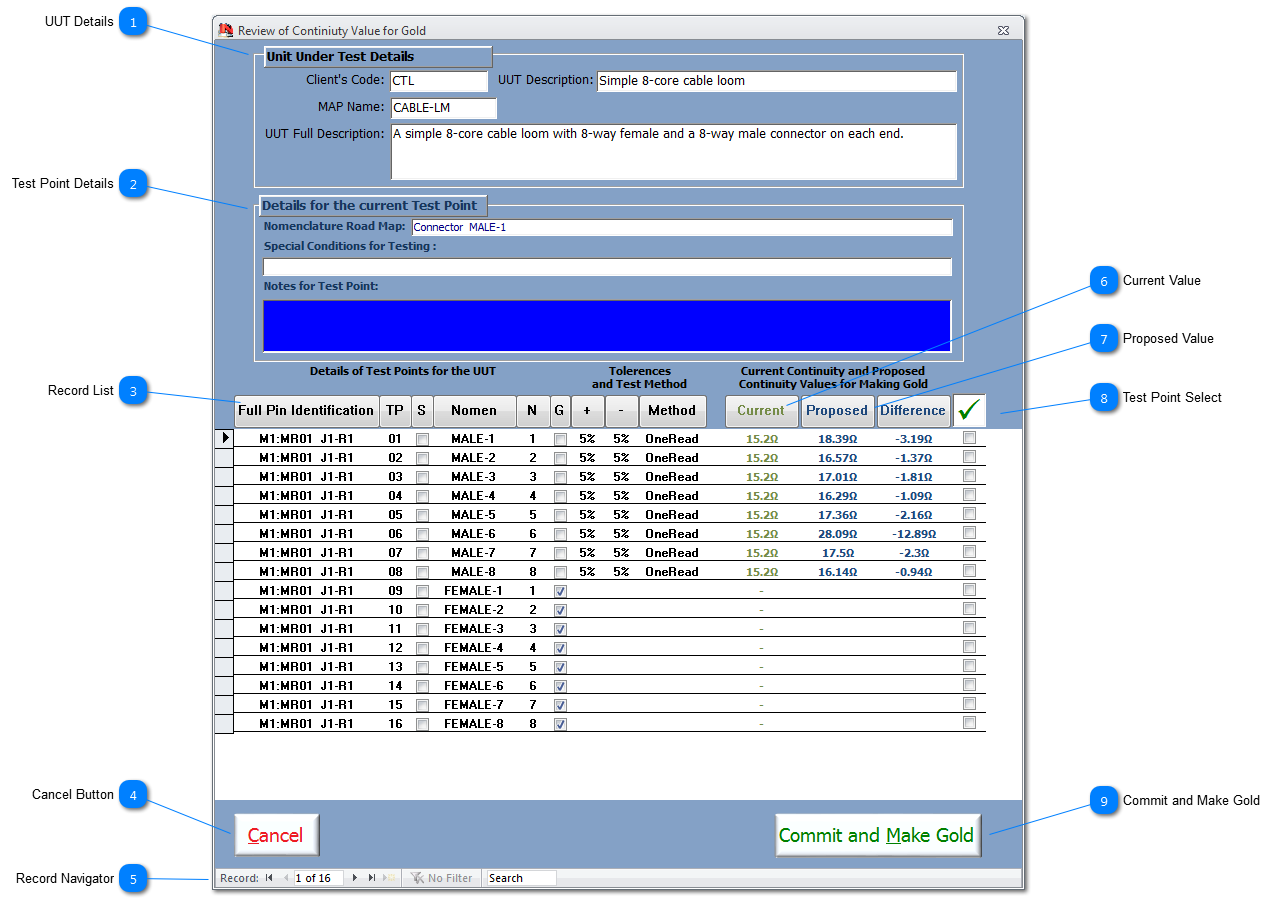Click the Difference column header

tap(912, 411)
